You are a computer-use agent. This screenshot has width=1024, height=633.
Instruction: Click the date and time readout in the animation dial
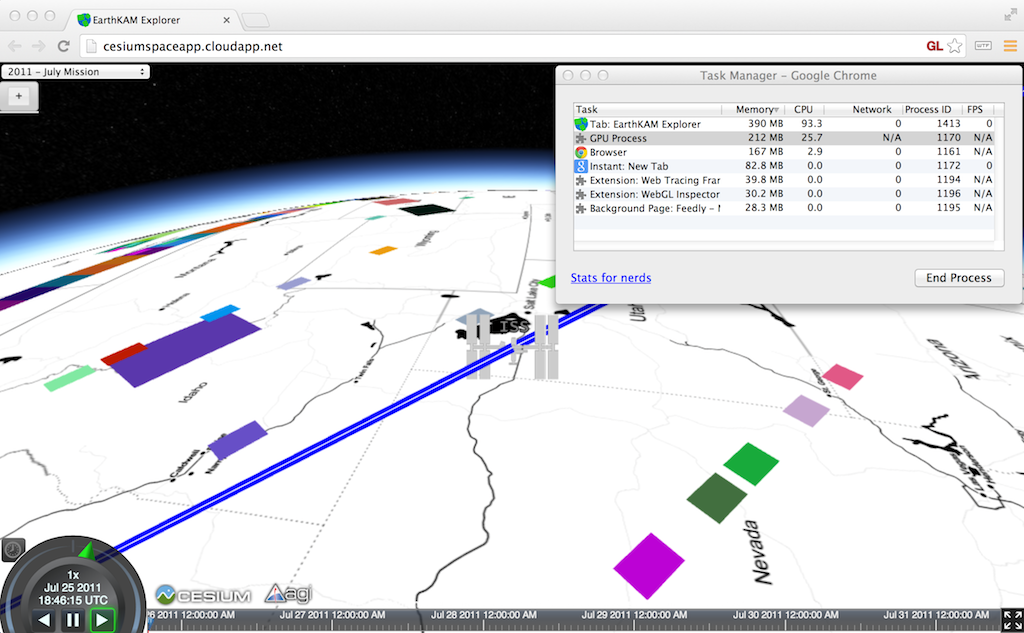click(x=72, y=594)
